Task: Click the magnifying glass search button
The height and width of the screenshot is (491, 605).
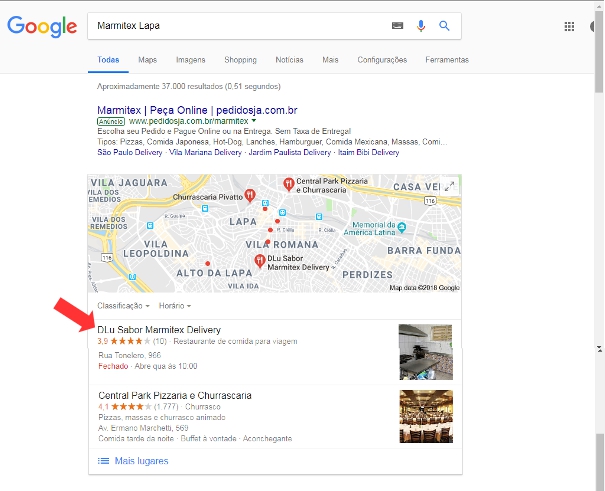Action: point(444,26)
